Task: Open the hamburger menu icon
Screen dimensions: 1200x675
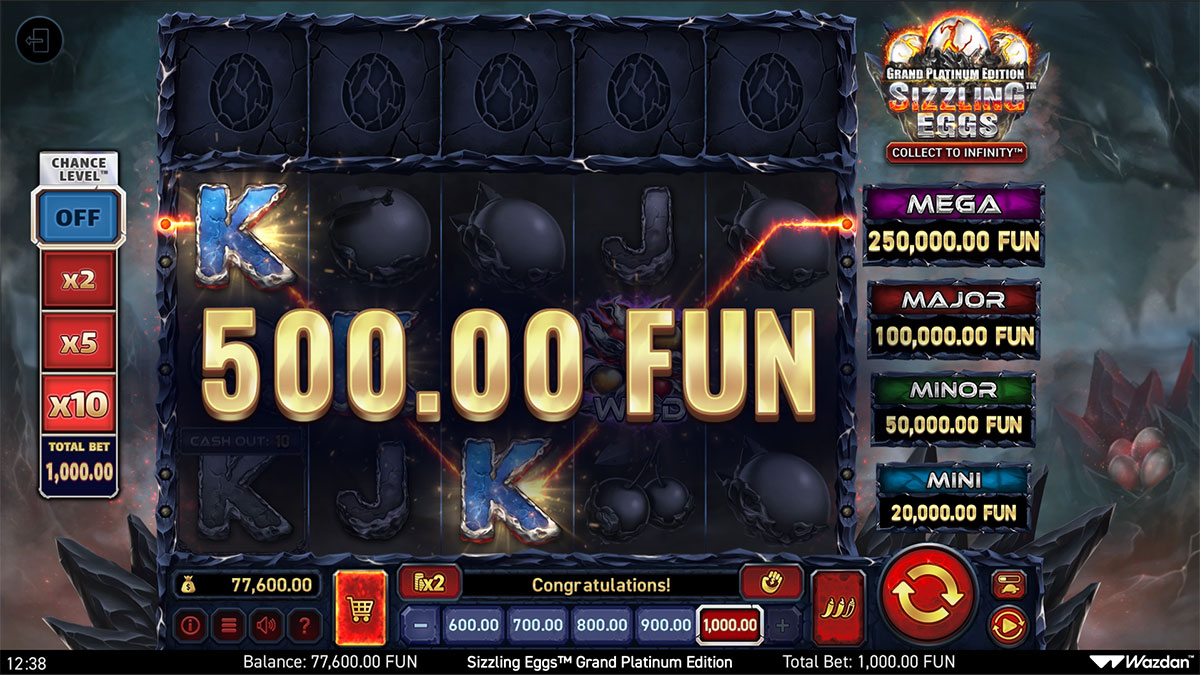Action: tap(229, 627)
